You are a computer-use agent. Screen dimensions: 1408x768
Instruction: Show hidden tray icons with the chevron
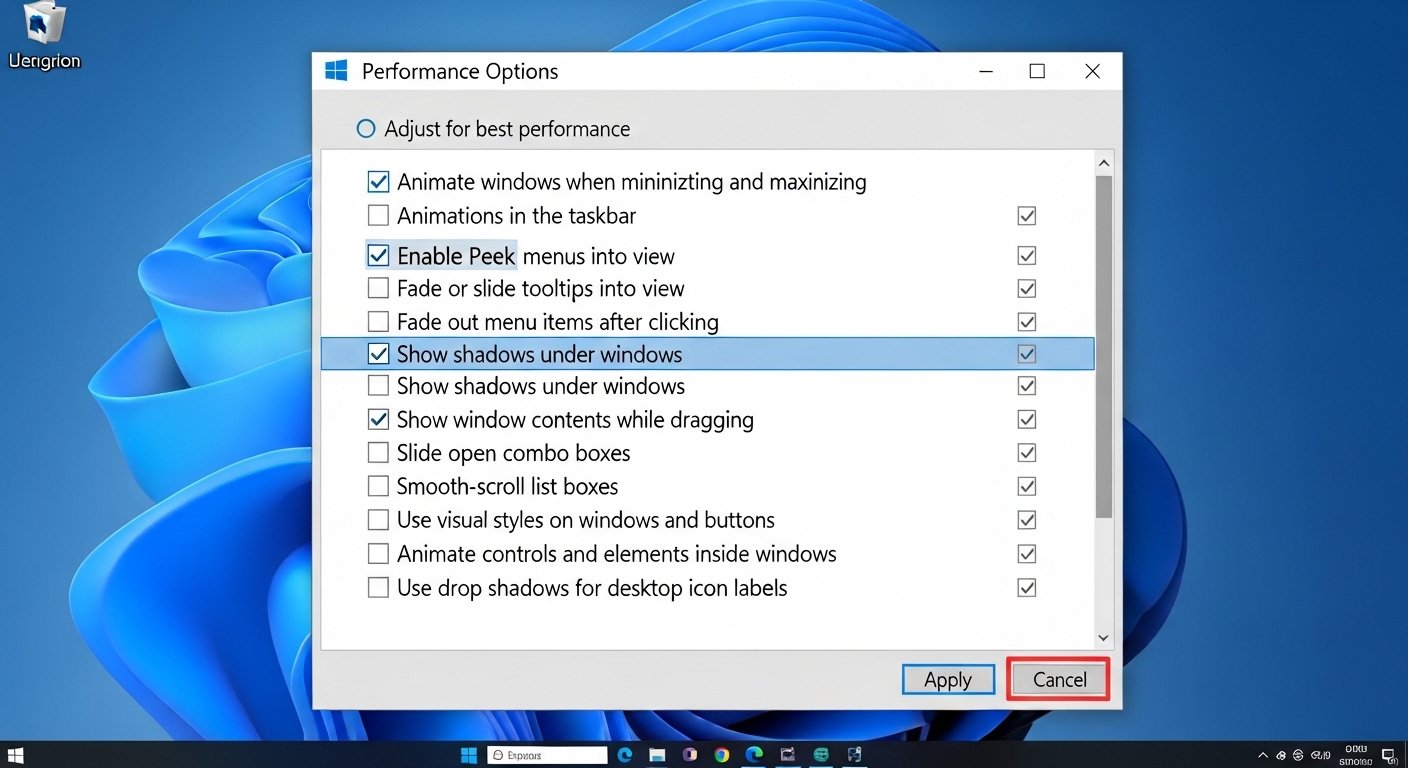tap(1263, 755)
